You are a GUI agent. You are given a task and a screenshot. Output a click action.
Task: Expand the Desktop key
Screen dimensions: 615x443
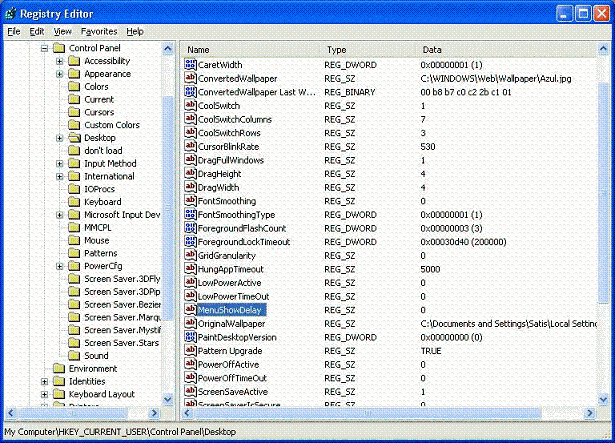point(60,138)
